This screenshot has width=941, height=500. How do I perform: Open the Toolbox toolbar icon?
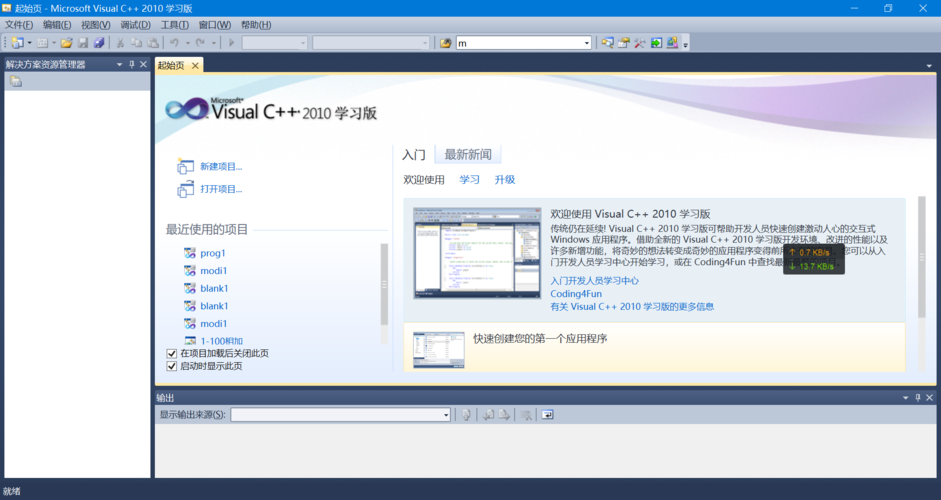pyautogui.click(x=640, y=43)
